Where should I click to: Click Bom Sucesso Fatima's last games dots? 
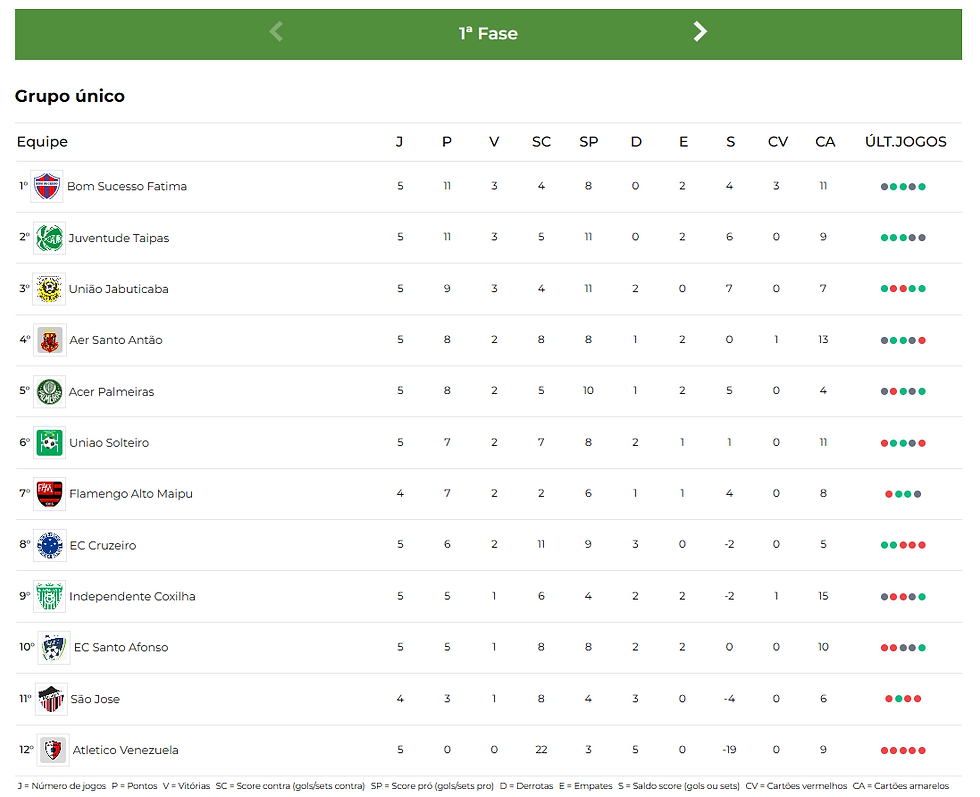click(903, 187)
